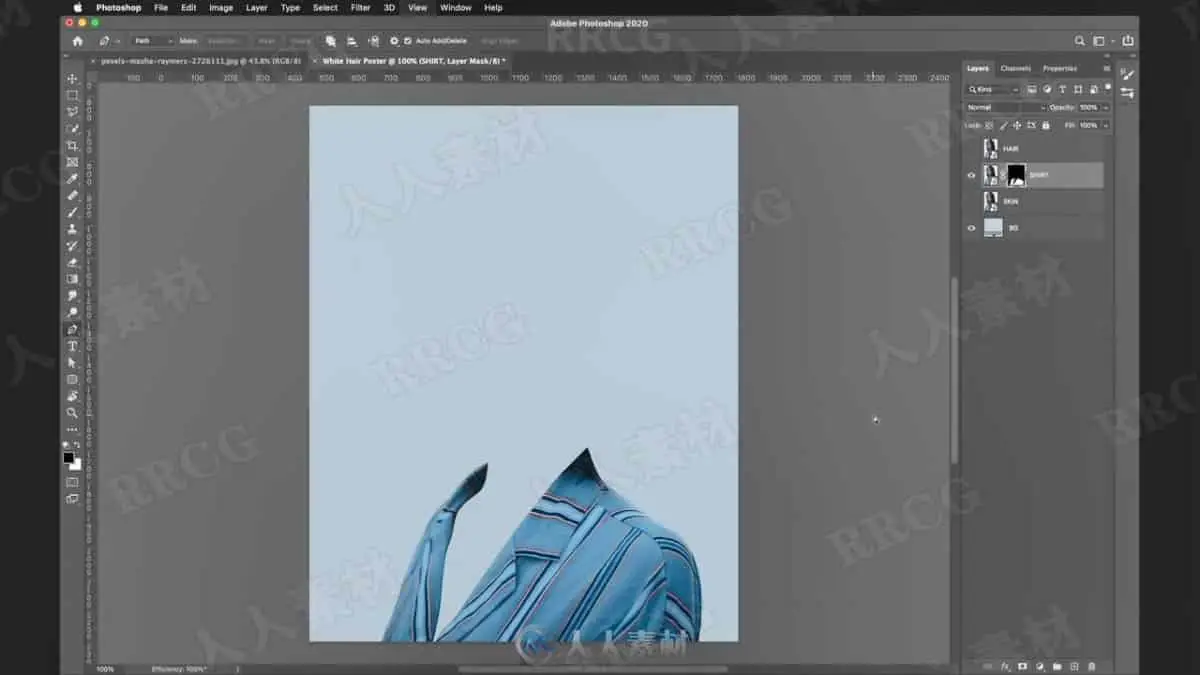Select the Eraser tool
1200x675 pixels.
72,262
